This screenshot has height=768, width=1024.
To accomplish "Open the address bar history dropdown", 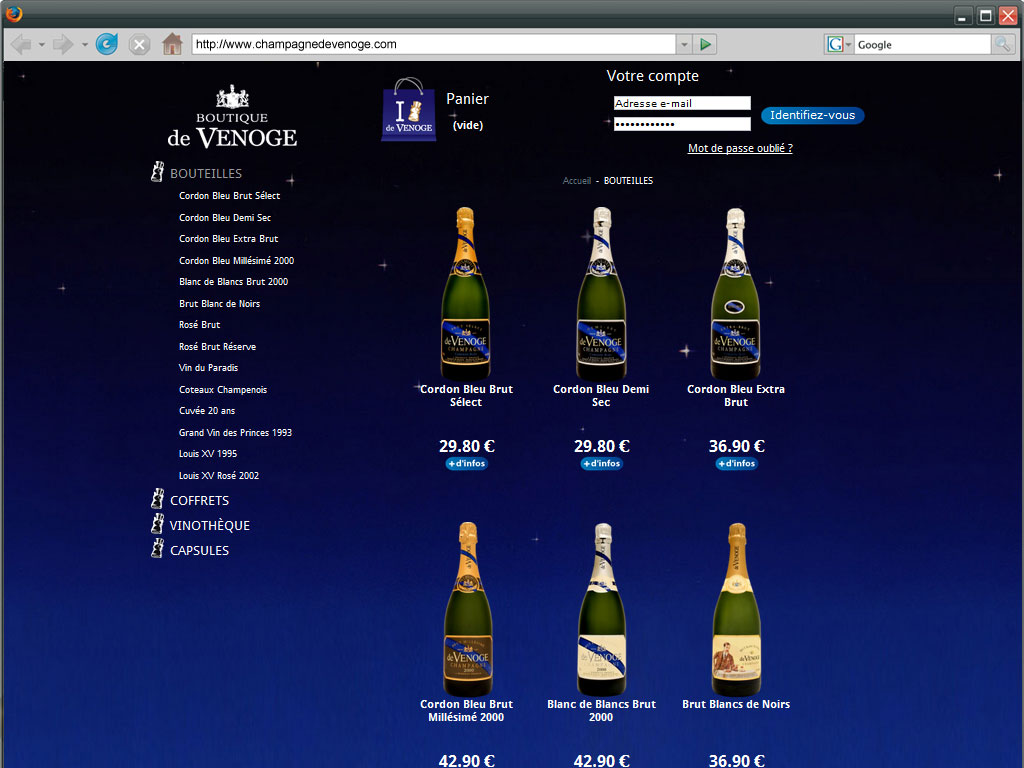I will click(684, 44).
